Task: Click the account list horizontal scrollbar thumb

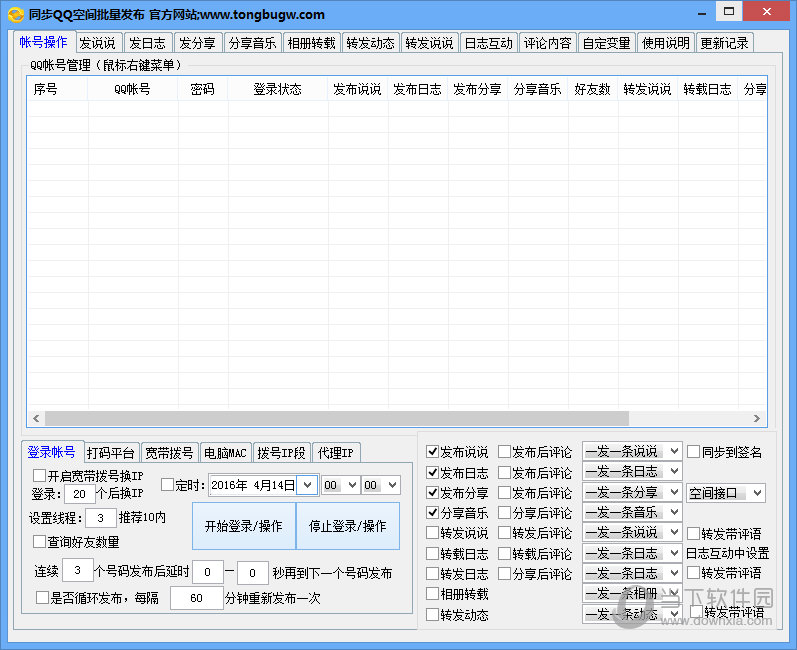Action: pos(337,418)
